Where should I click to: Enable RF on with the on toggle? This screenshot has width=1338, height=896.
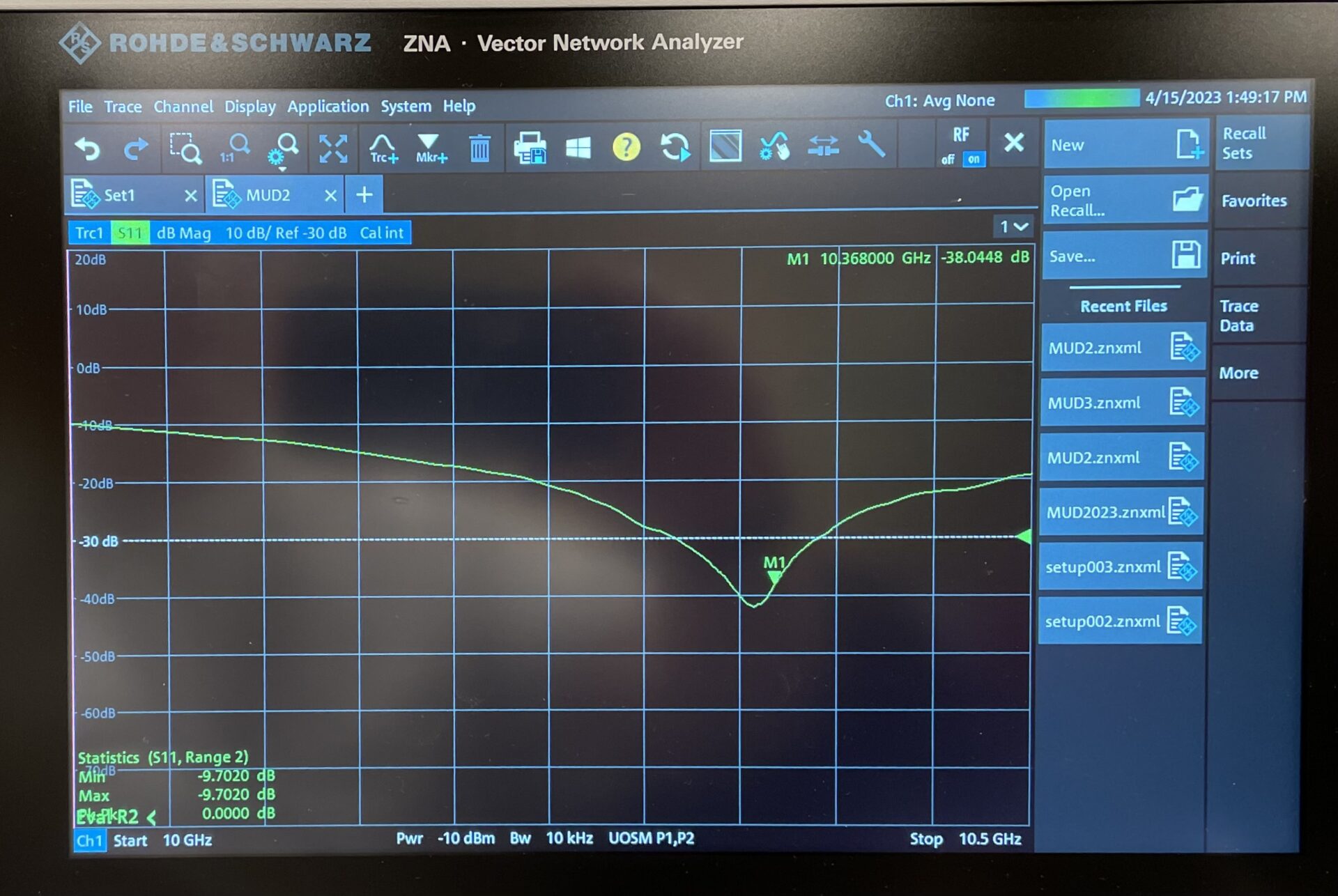click(973, 160)
